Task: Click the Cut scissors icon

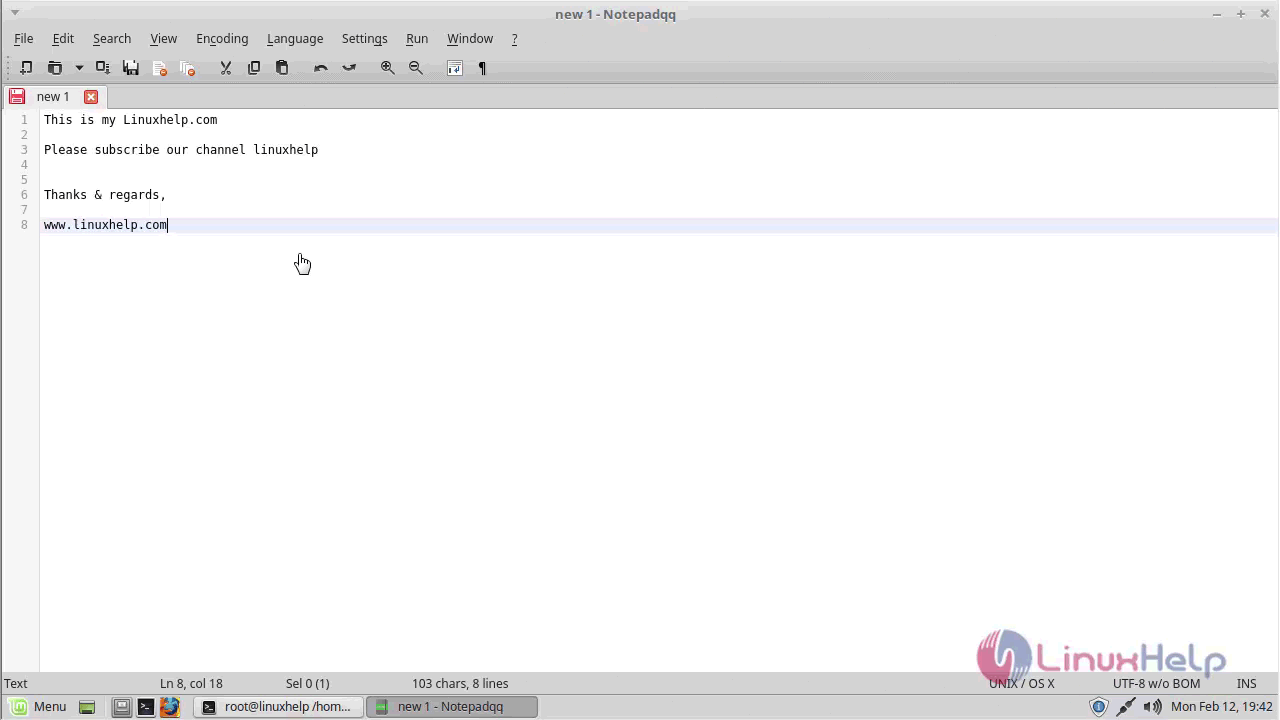Action: 225,68
